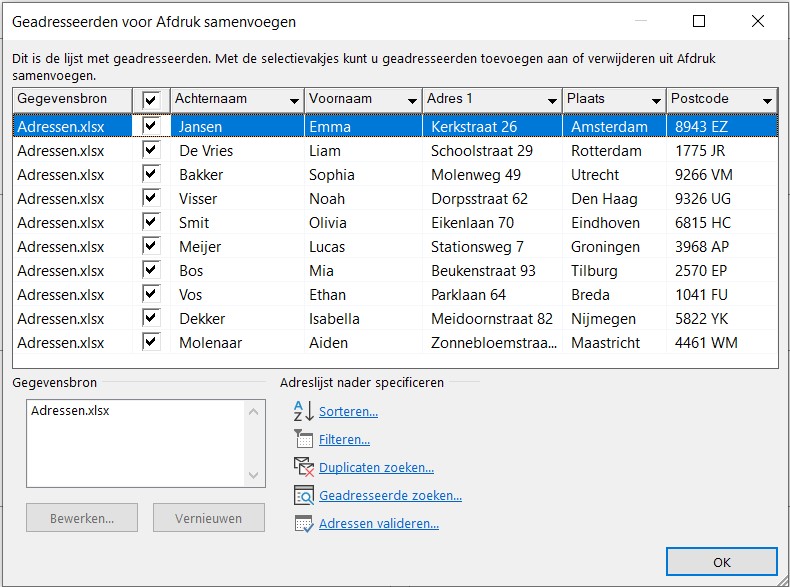This screenshot has height=587, width=790.
Task: Toggle the checkbox for Visser
Action: click(151, 198)
